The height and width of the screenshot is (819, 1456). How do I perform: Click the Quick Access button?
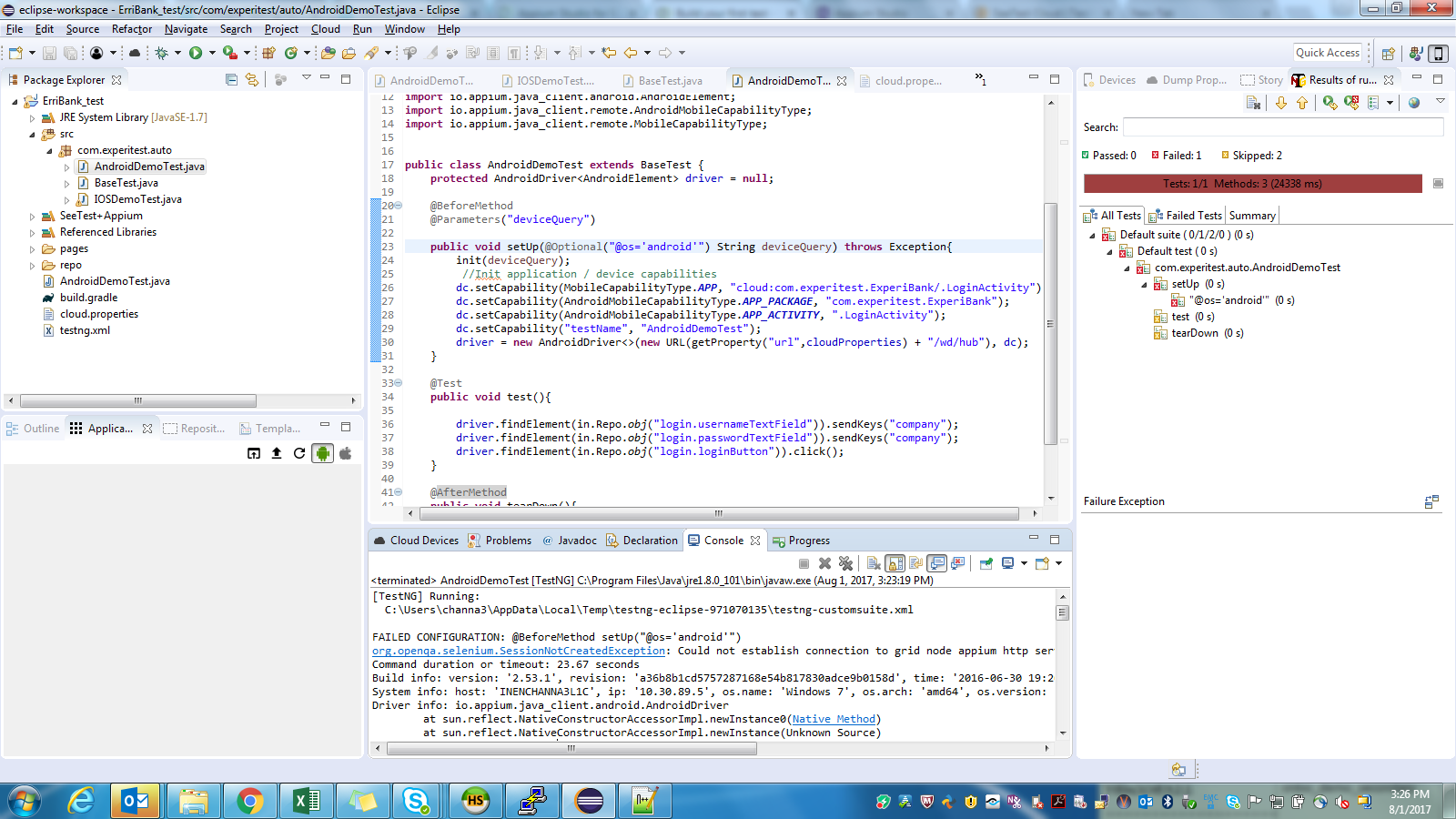click(1327, 53)
